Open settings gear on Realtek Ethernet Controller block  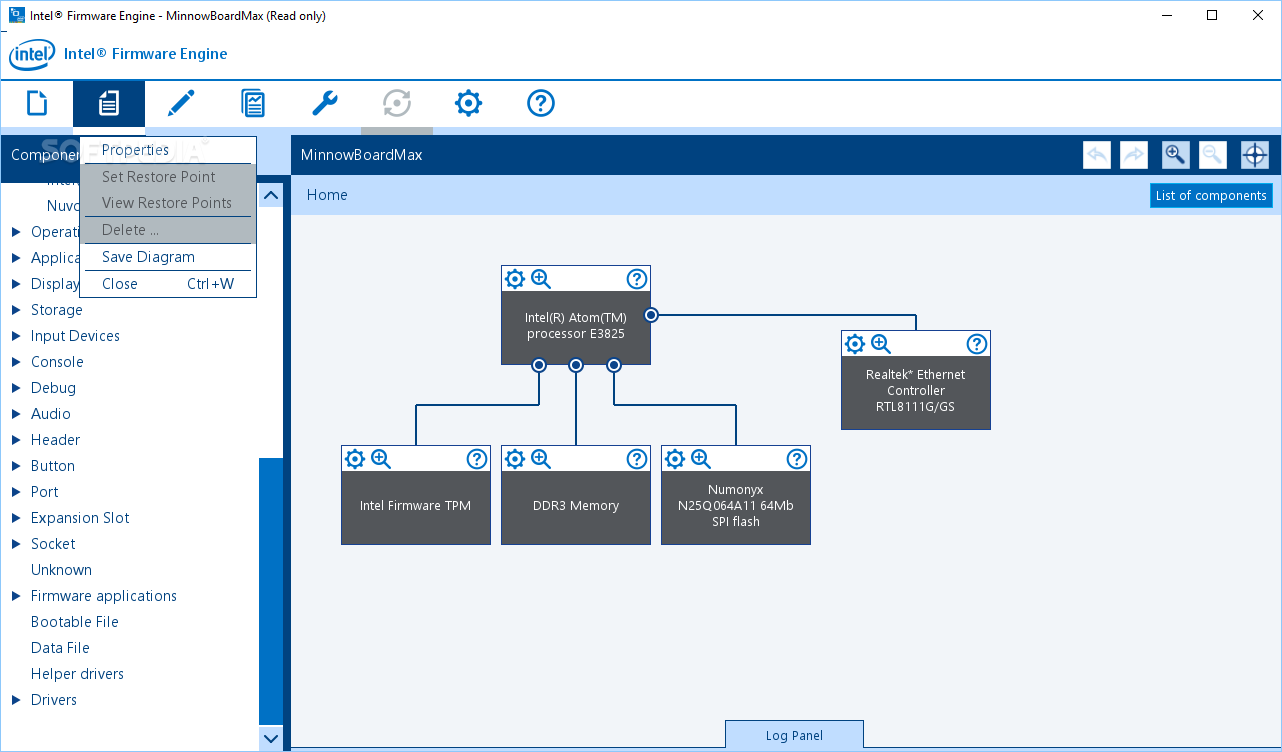point(855,344)
